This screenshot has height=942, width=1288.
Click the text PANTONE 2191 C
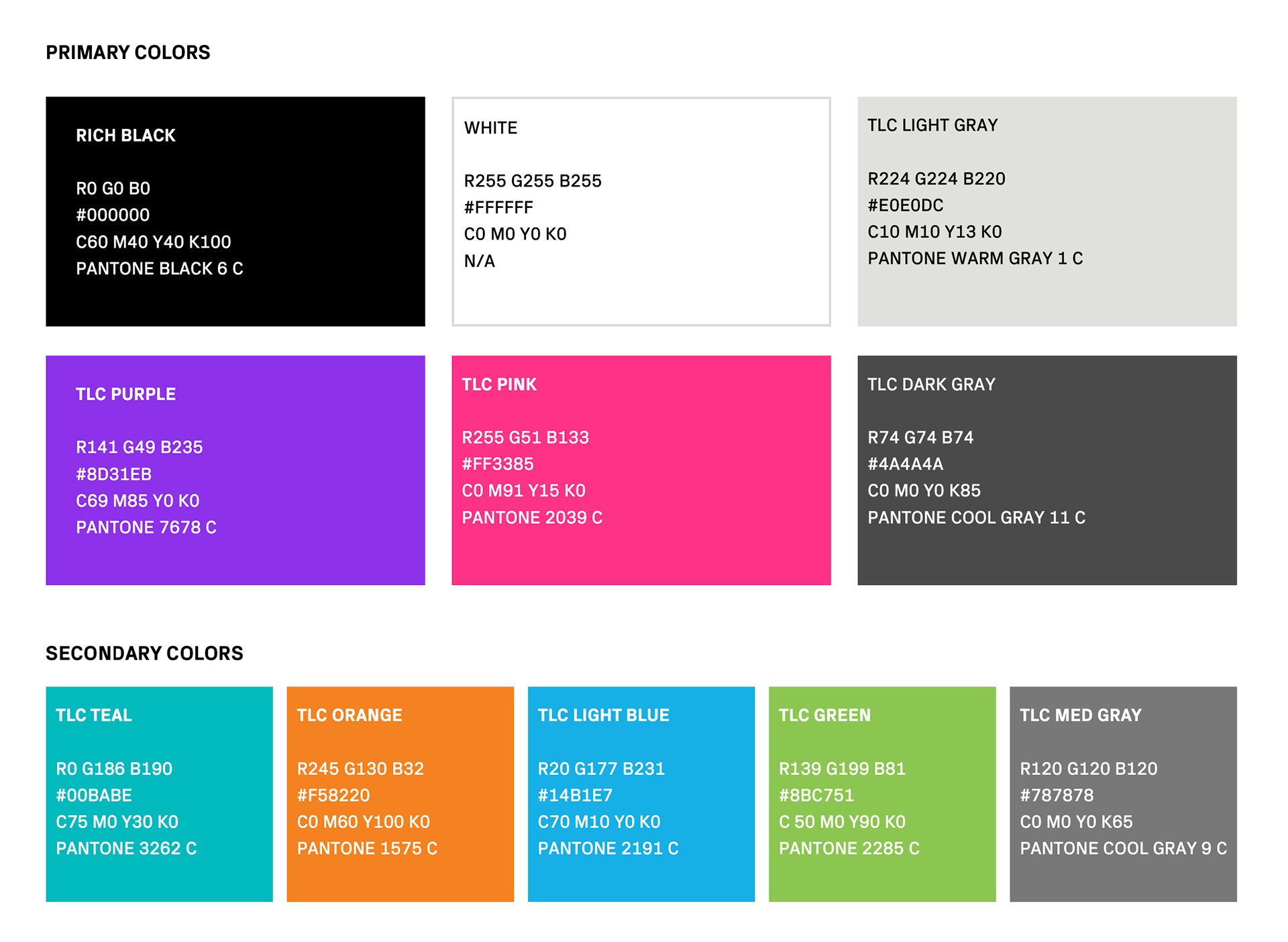point(608,849)
